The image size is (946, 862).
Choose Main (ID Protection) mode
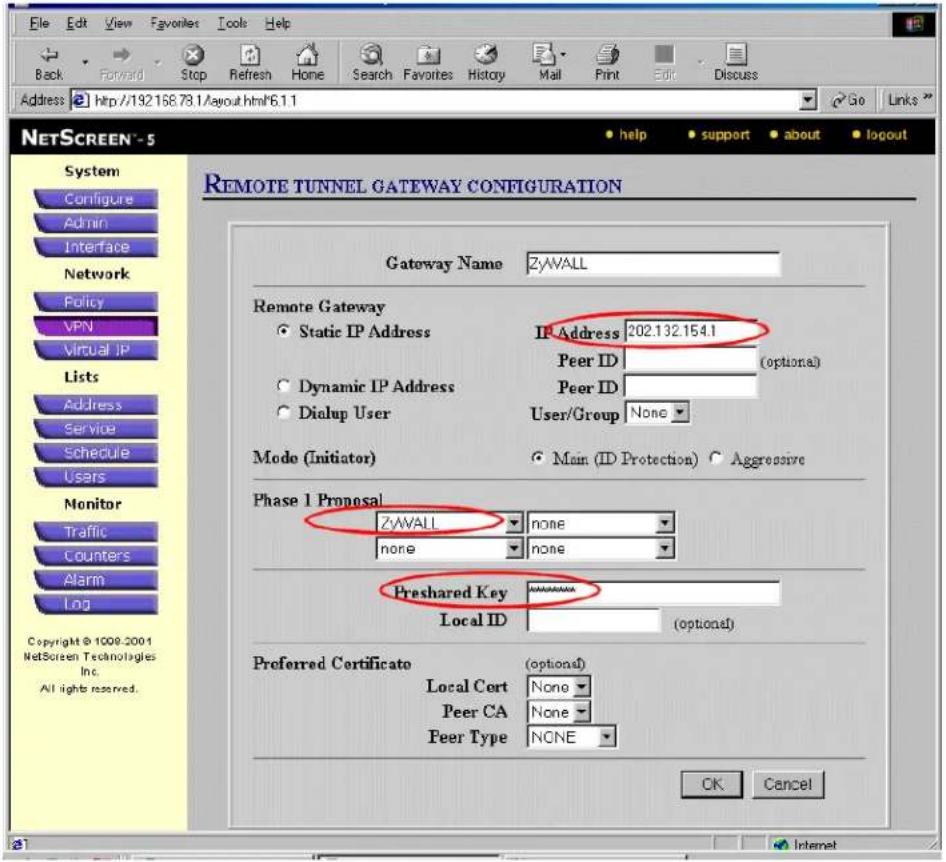tap(536, 458)
